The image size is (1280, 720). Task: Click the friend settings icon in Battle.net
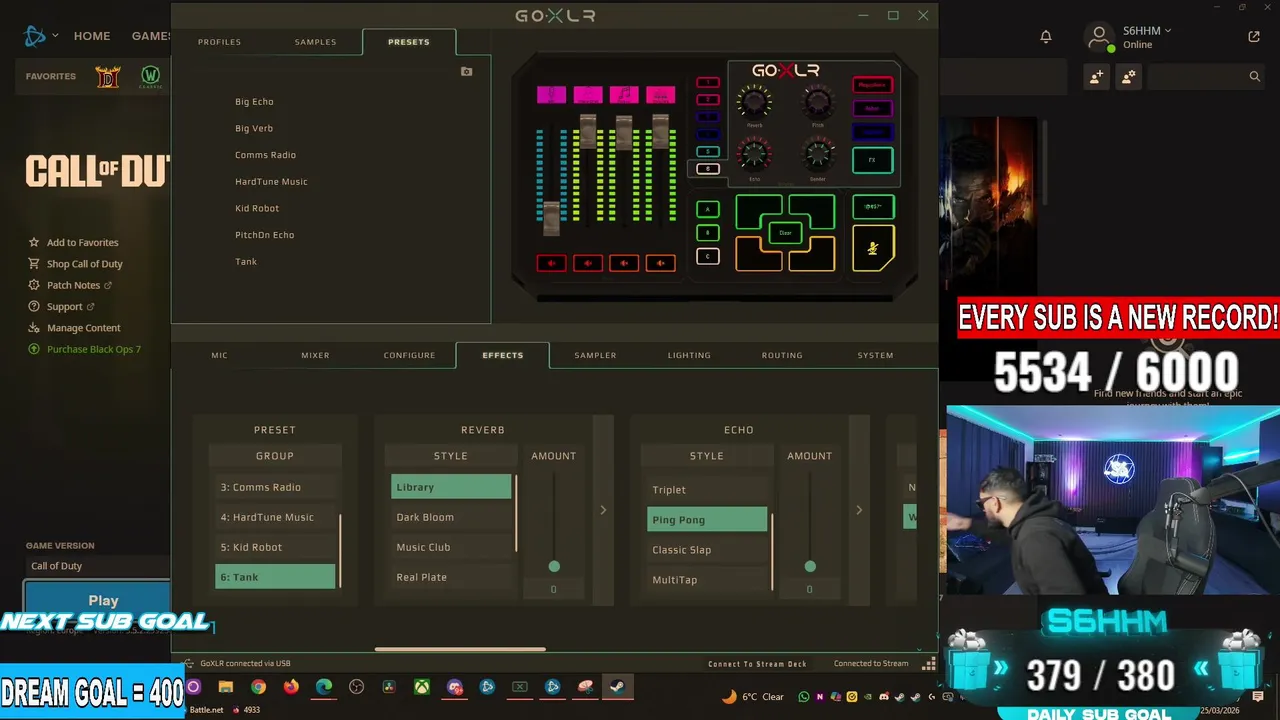click(x=1129, y=76)
